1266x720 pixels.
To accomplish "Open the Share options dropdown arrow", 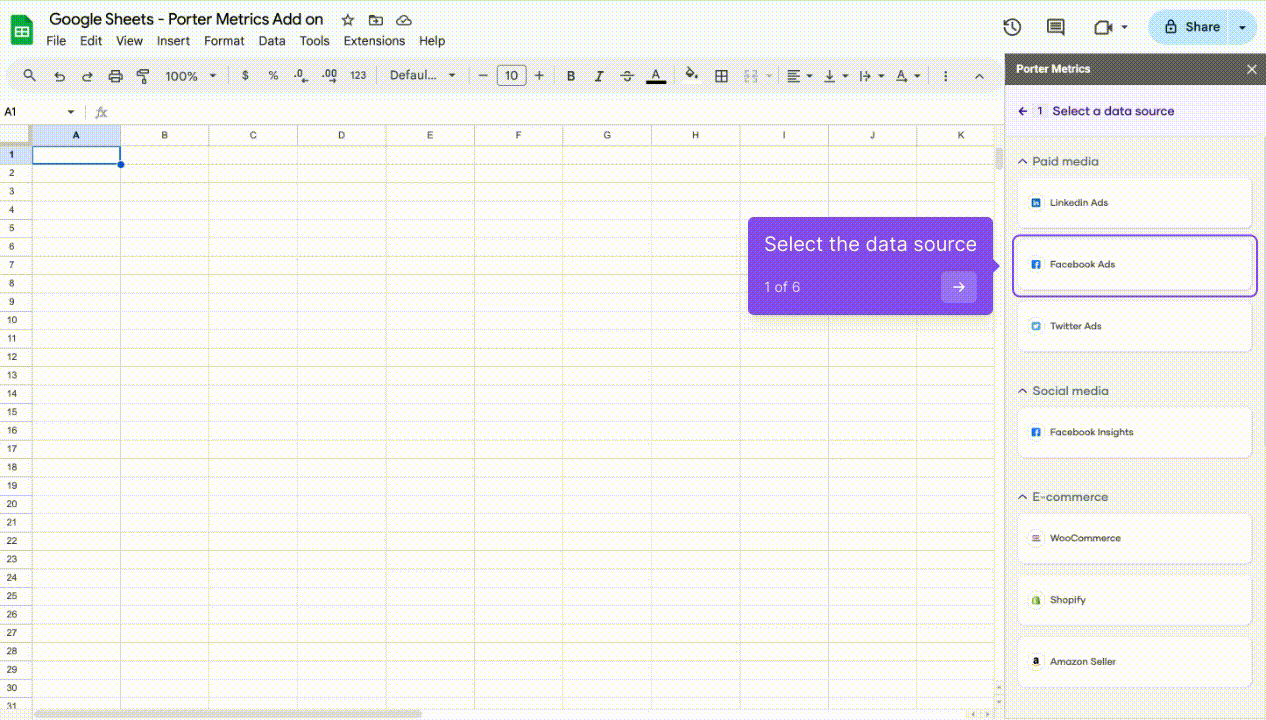I will [1242, 27].
